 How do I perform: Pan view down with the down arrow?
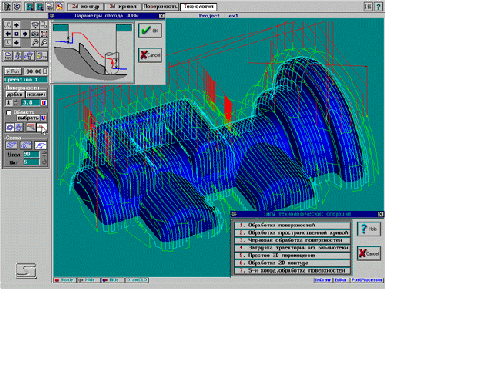click(16, 42)
